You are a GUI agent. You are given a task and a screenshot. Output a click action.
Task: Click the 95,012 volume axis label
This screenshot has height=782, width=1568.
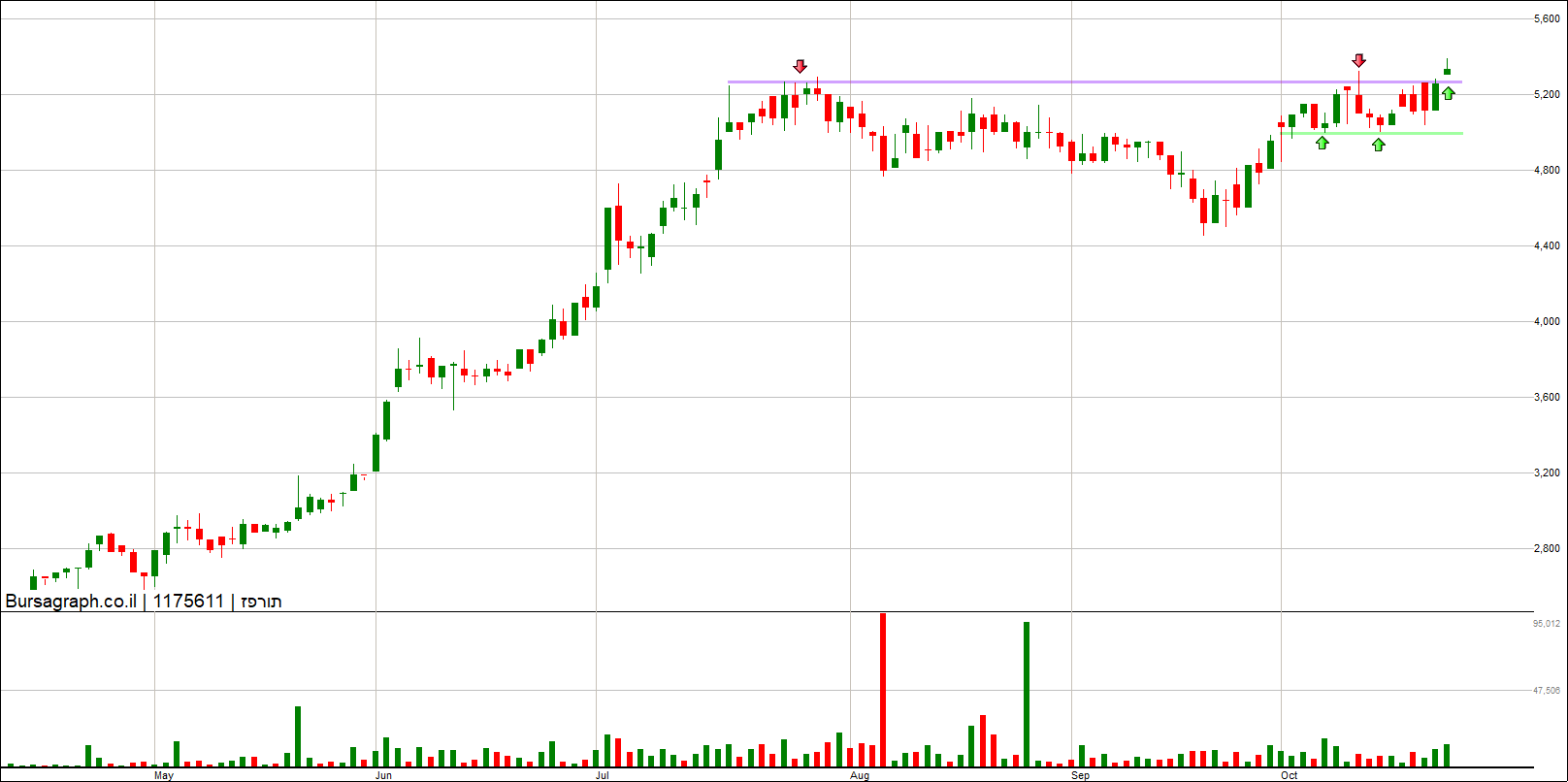click(1547, 623)
